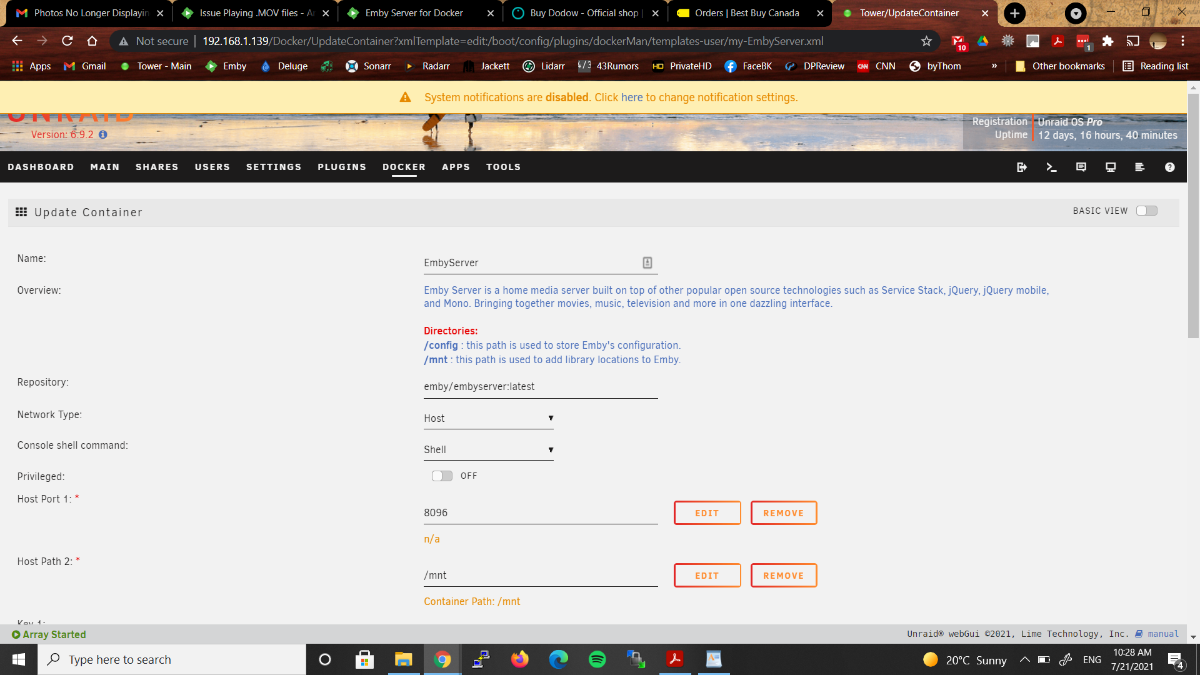
Task: Click the Unraid info monitor icon
Action: pyautogui.click(x=1111, y=167)
